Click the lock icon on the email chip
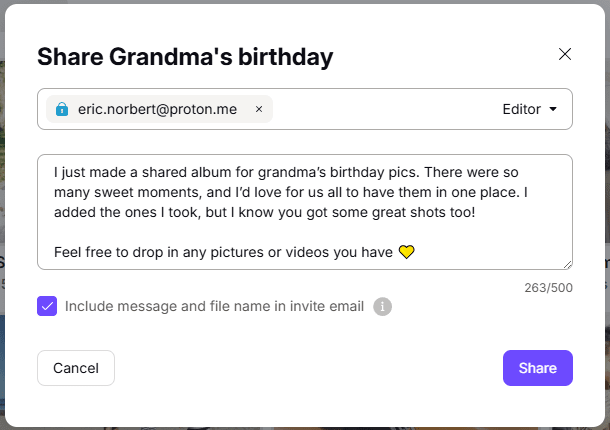 [x=62, y=109]
